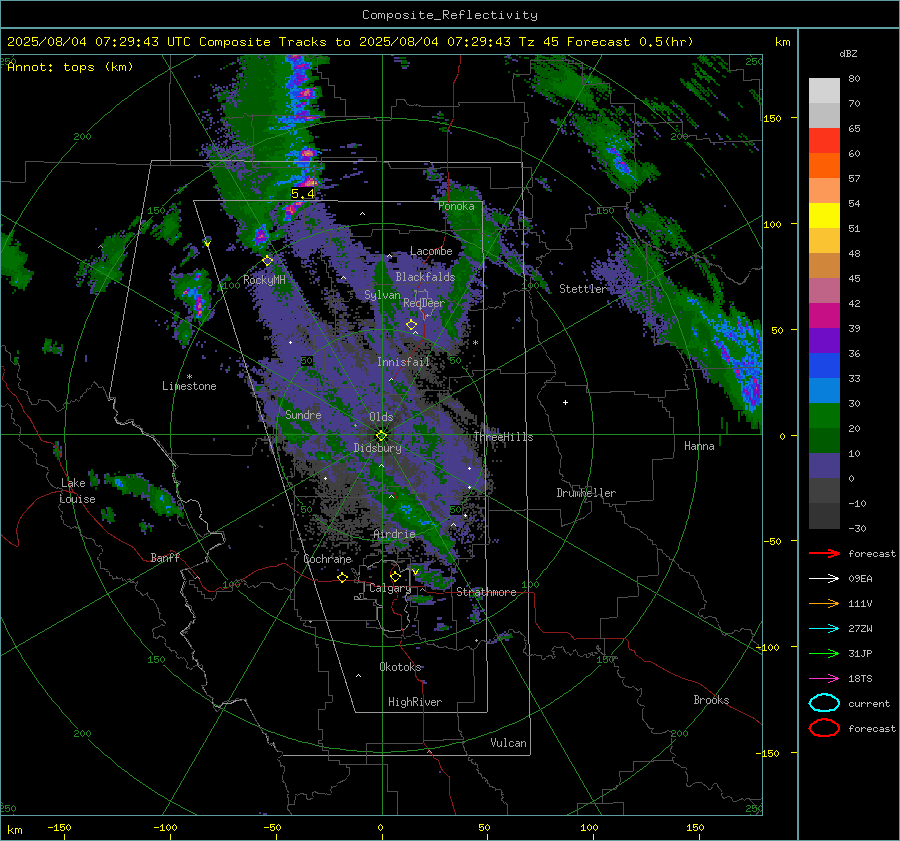
Task: Click the Composite_Reflectivity title
Action: (449, 15)
